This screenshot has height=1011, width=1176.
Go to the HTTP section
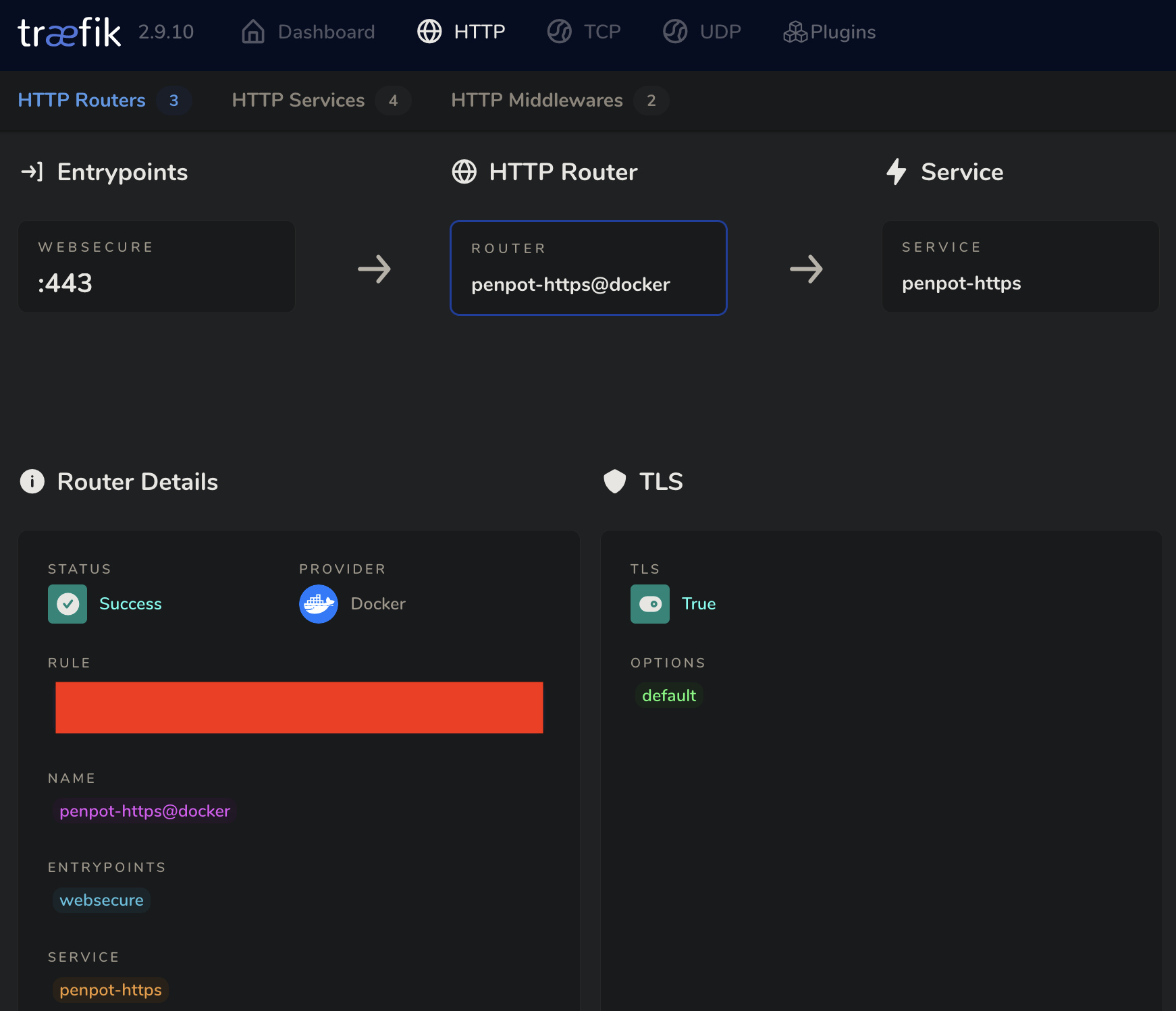click(462, 32)
